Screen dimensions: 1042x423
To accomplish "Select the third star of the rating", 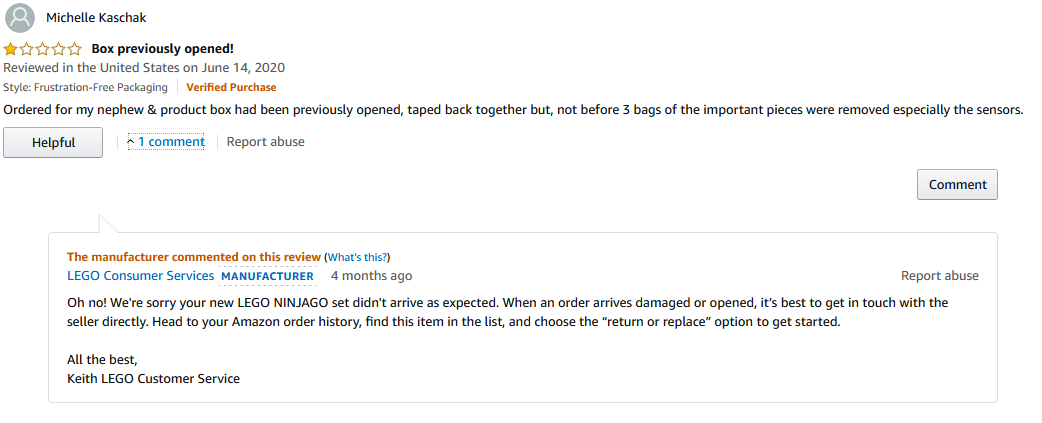I will point(43,48).
